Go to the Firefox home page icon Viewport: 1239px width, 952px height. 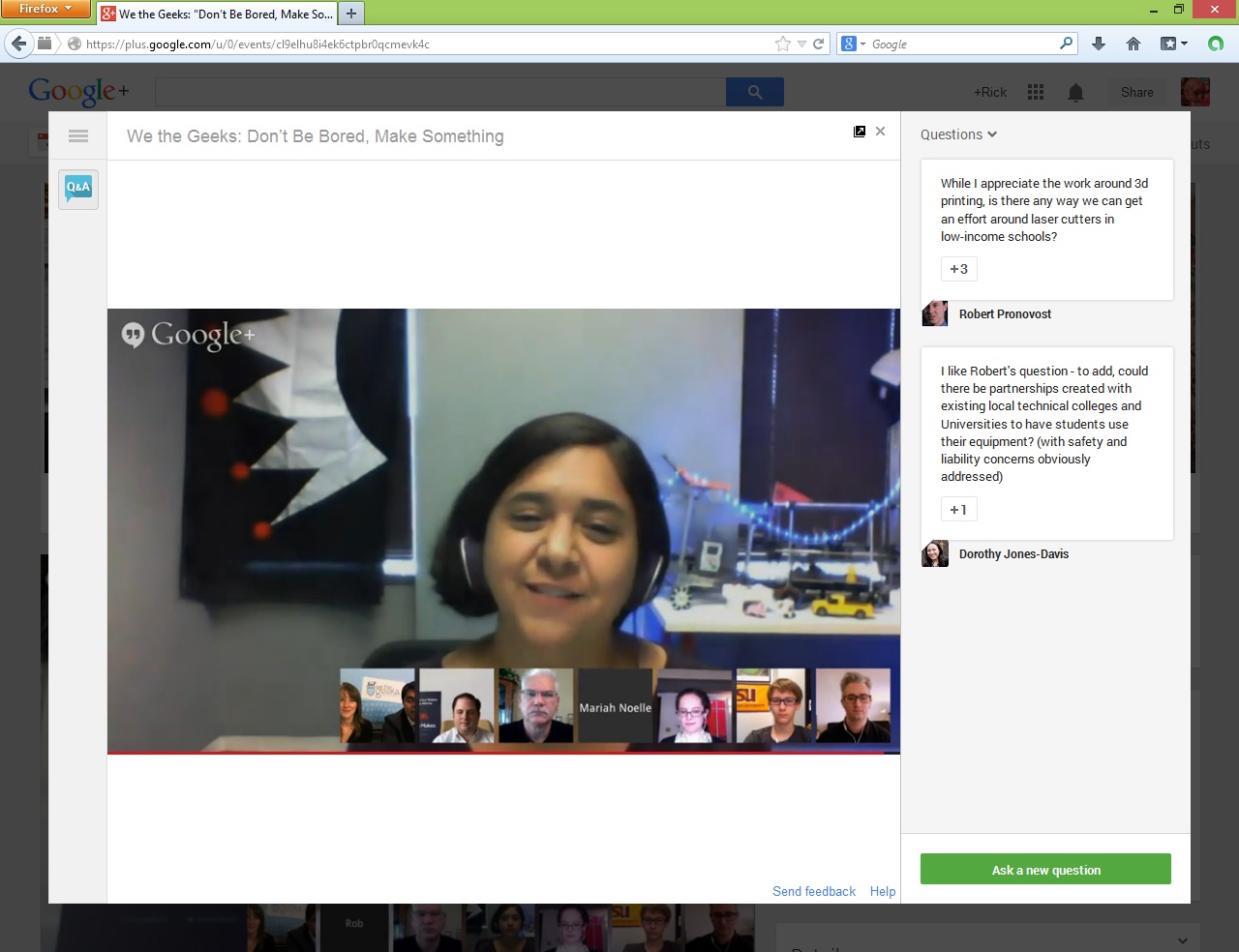pyautogui.click(x=1133, y=44)
